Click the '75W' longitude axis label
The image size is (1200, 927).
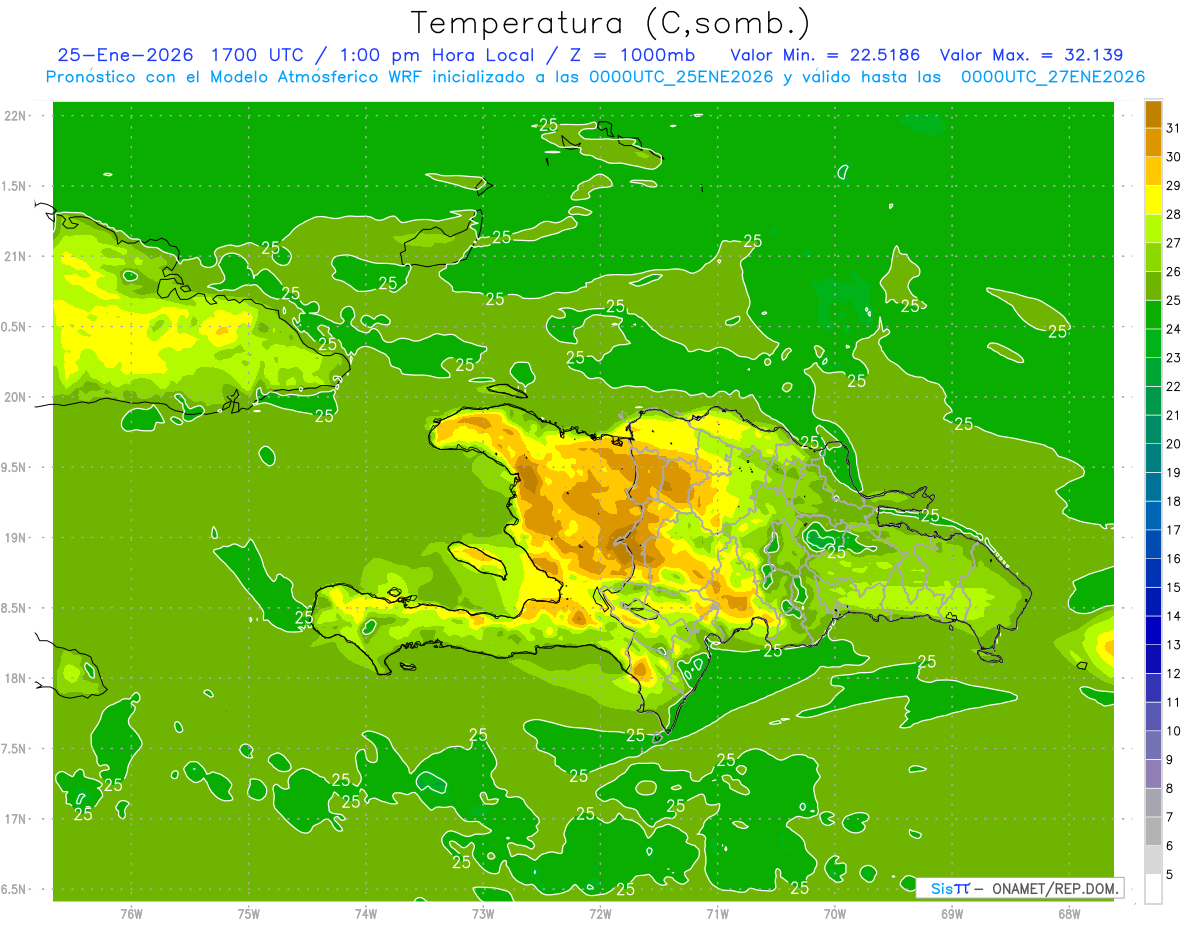pyautogui.click(x=249, y=914)
